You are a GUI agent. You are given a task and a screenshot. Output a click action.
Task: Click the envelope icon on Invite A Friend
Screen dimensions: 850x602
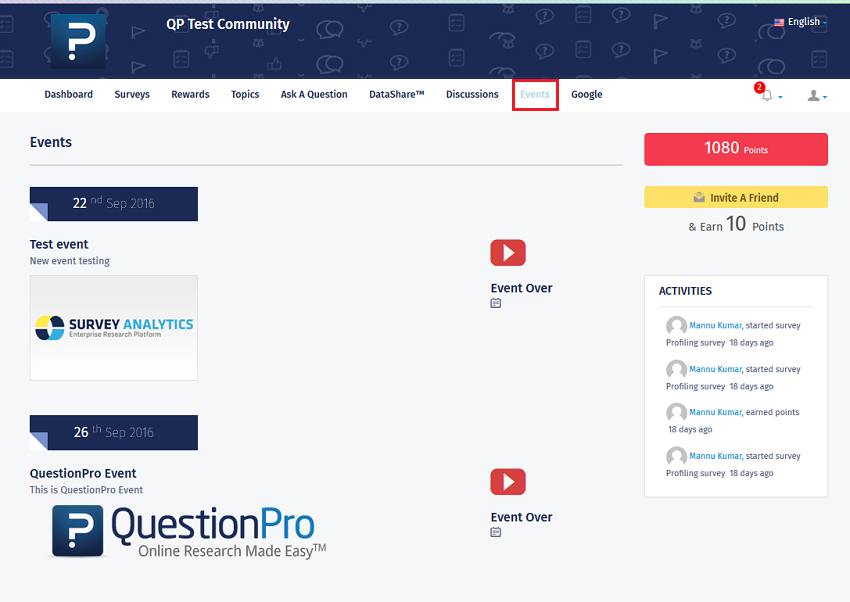pos(699,198)
